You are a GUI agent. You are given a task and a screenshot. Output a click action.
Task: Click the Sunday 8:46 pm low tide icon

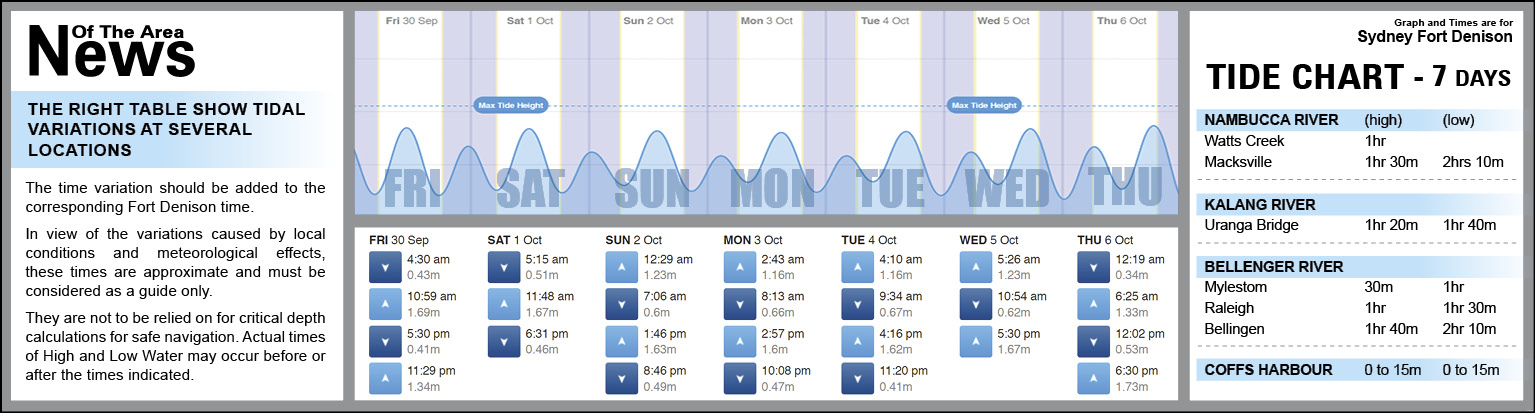[620, 378]
